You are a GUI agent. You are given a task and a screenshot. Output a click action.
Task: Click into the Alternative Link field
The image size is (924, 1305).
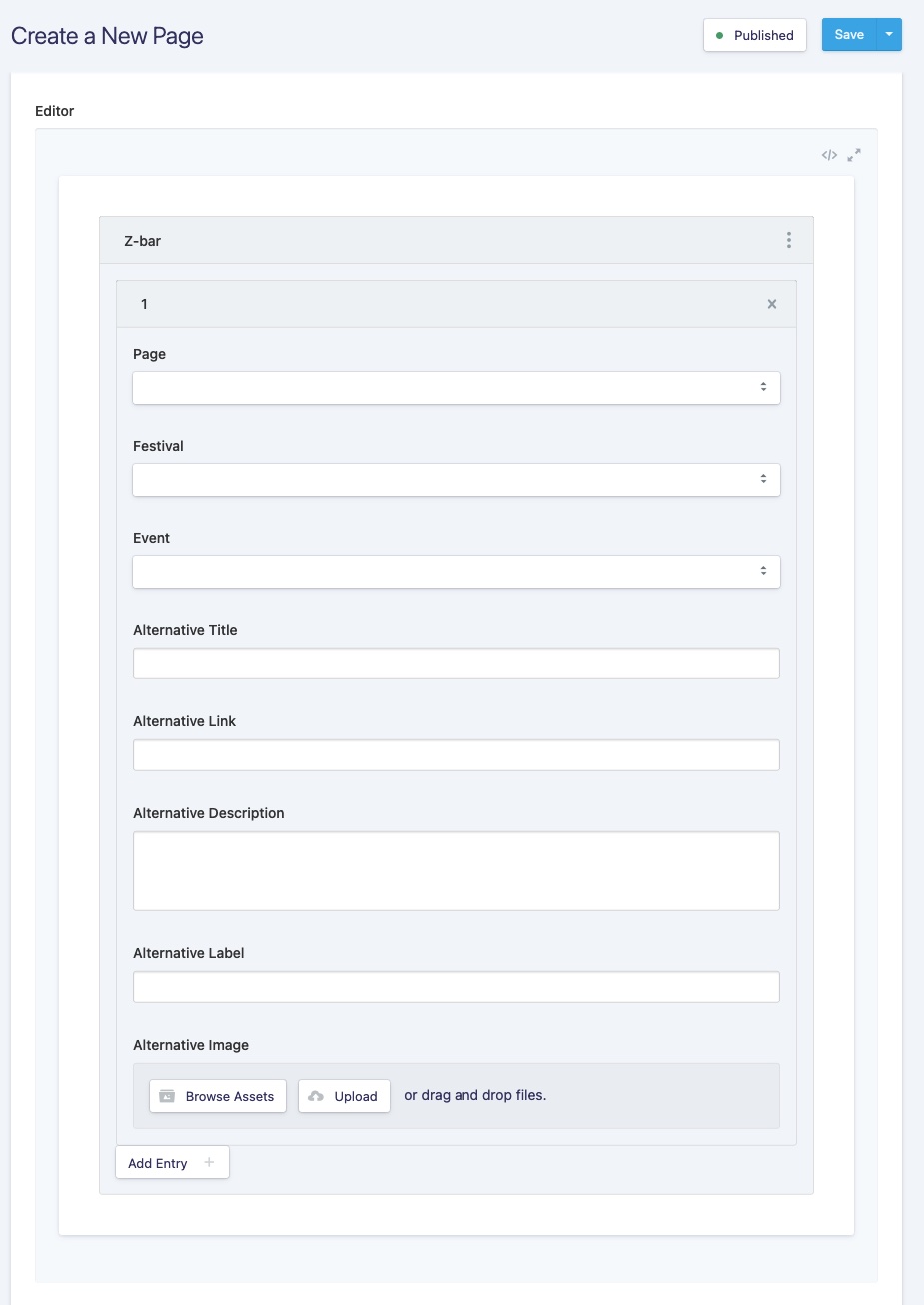pos(456,755)
